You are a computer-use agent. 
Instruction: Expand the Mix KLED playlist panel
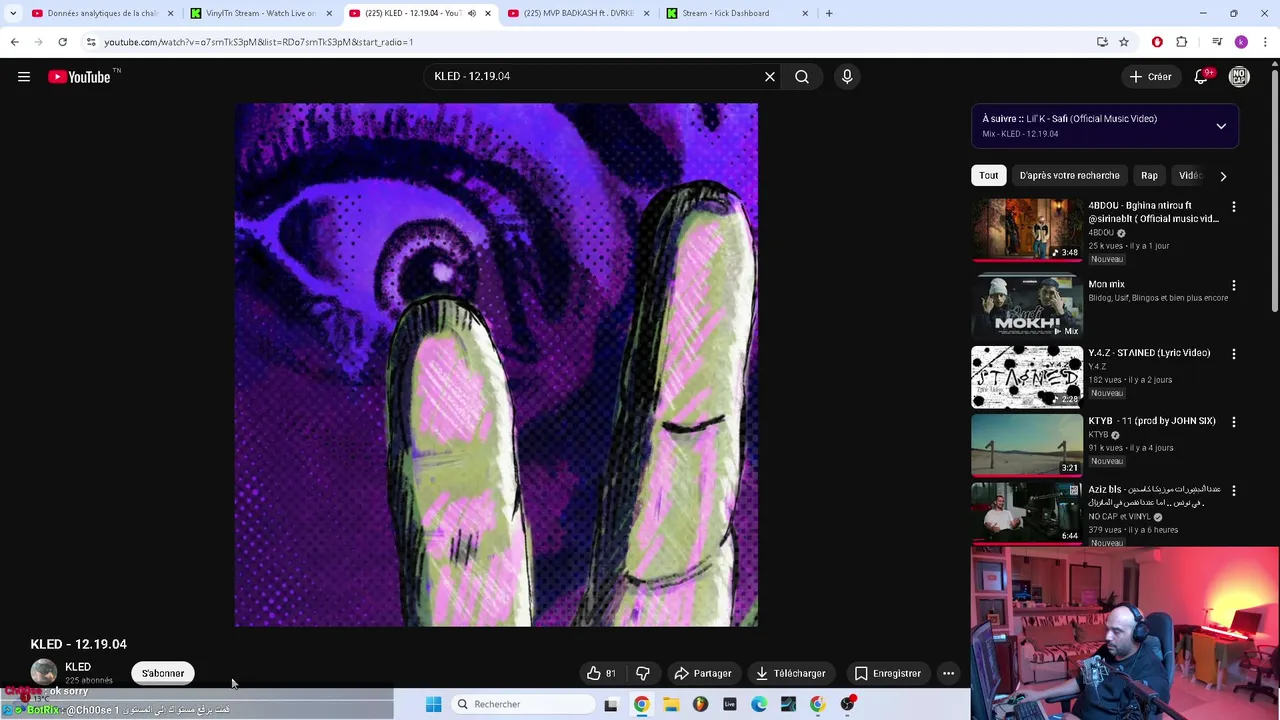tap(1221, 126)
